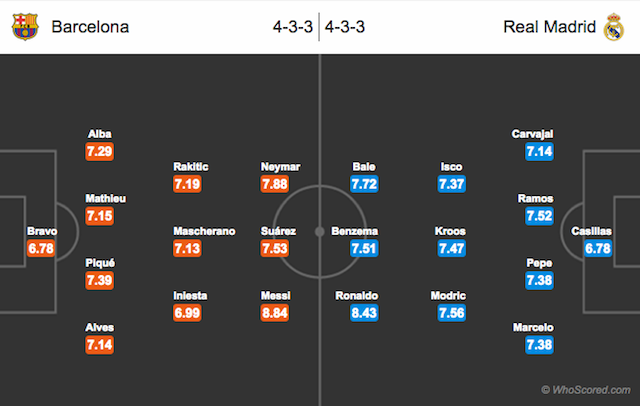Click goalkeeper Bravo's 6.78 rating

[x=40, y=249]
